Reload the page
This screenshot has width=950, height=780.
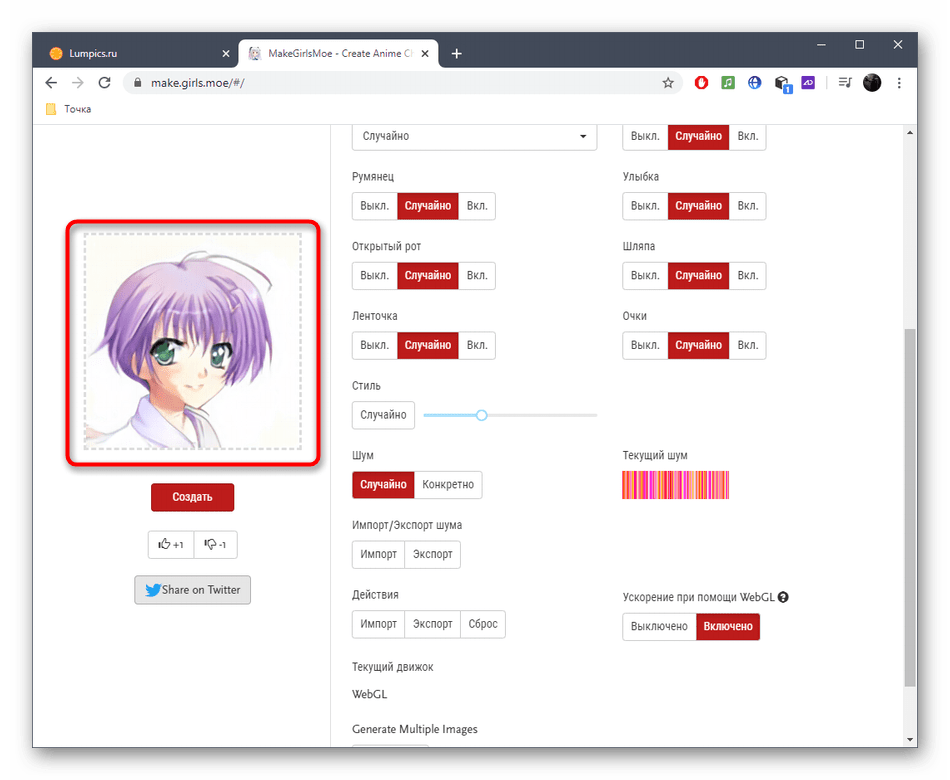click(x=104, y=83)
